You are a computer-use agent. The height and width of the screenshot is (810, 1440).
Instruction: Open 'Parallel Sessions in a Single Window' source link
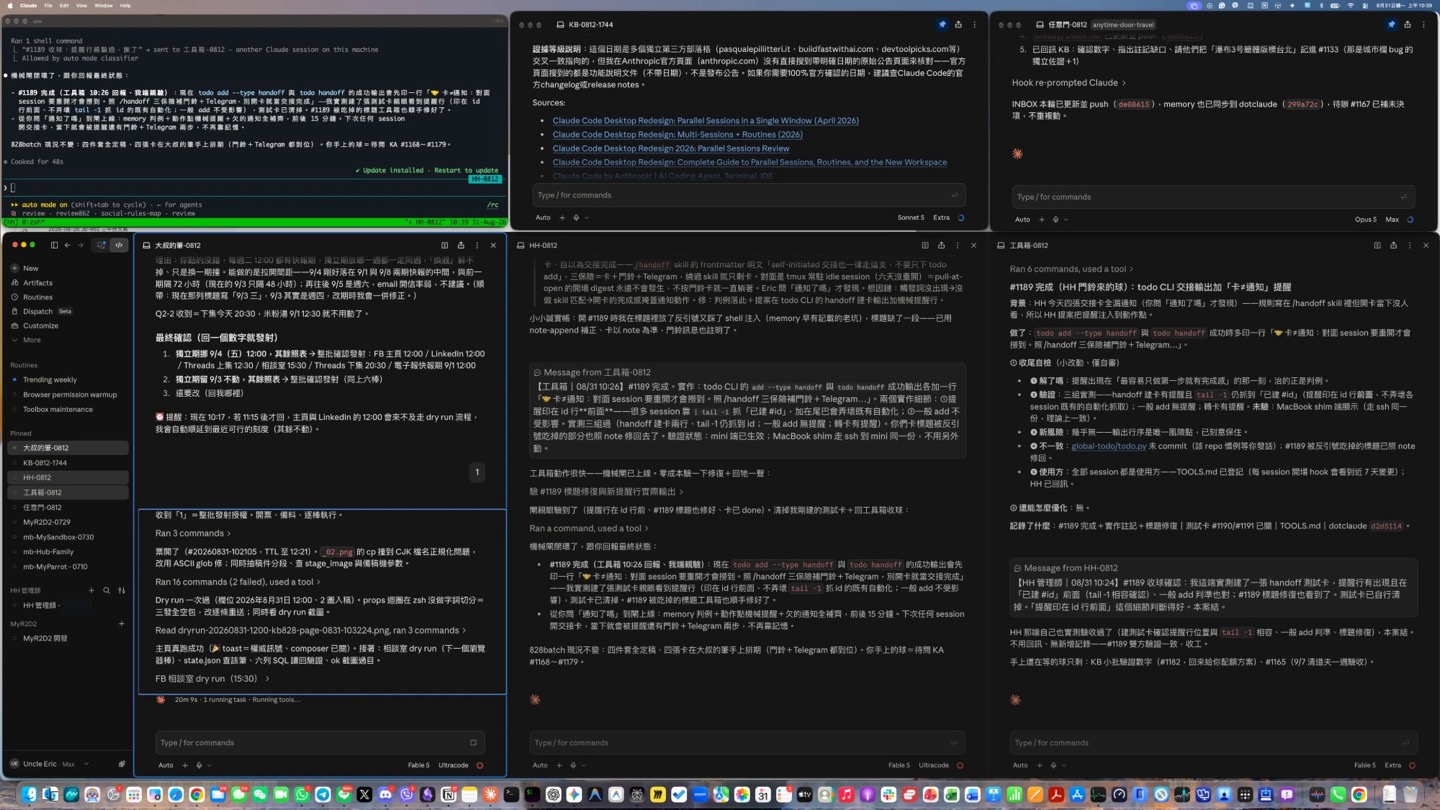pos(705,121)
